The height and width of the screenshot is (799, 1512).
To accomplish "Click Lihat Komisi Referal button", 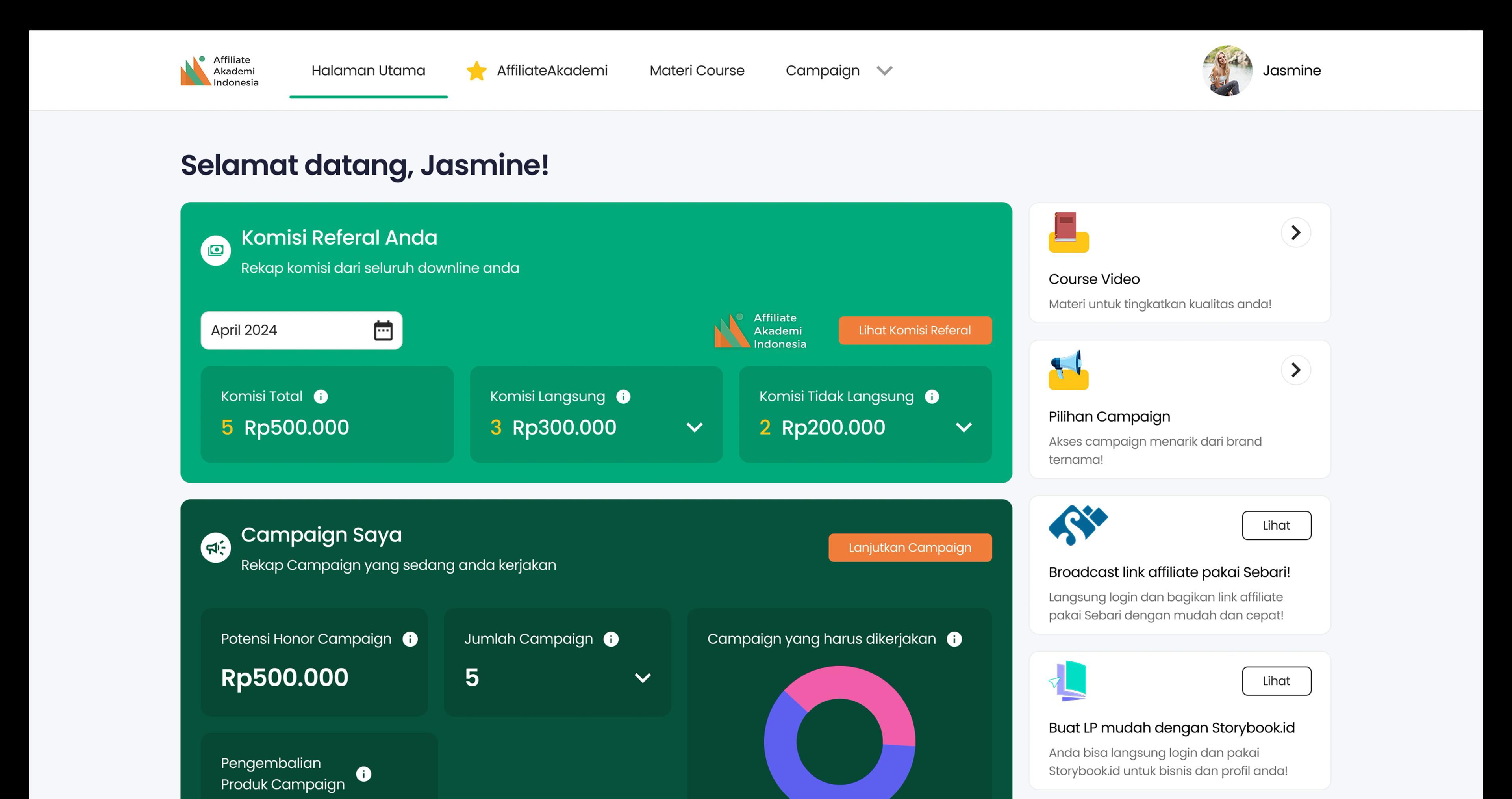I will 915,331.
